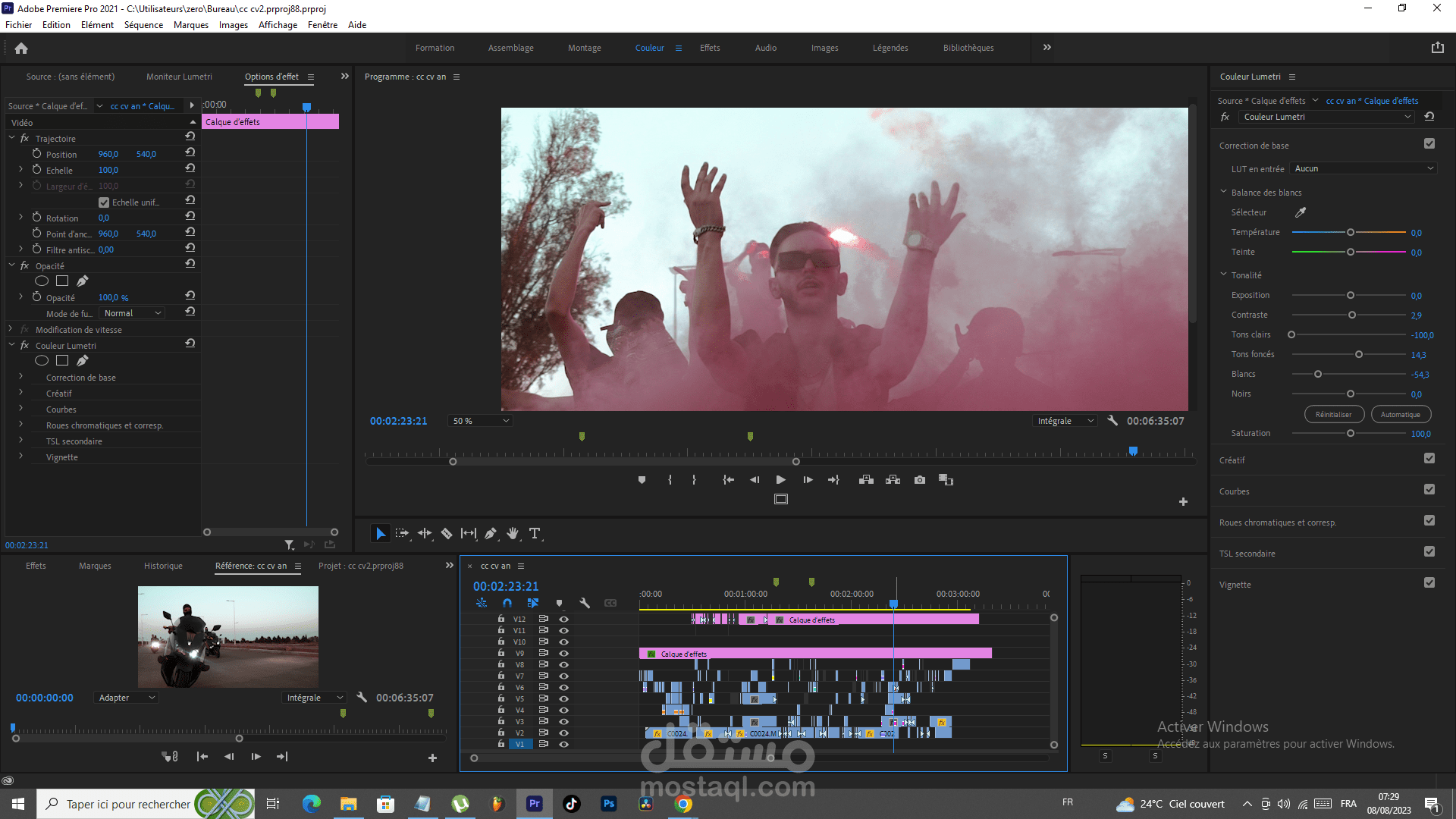Image resolution: width=1456 pixels, height=819 pixels.
Task: Switch to the Montage workspace tab
Action: pyautogui.click(x=584, y=48)
